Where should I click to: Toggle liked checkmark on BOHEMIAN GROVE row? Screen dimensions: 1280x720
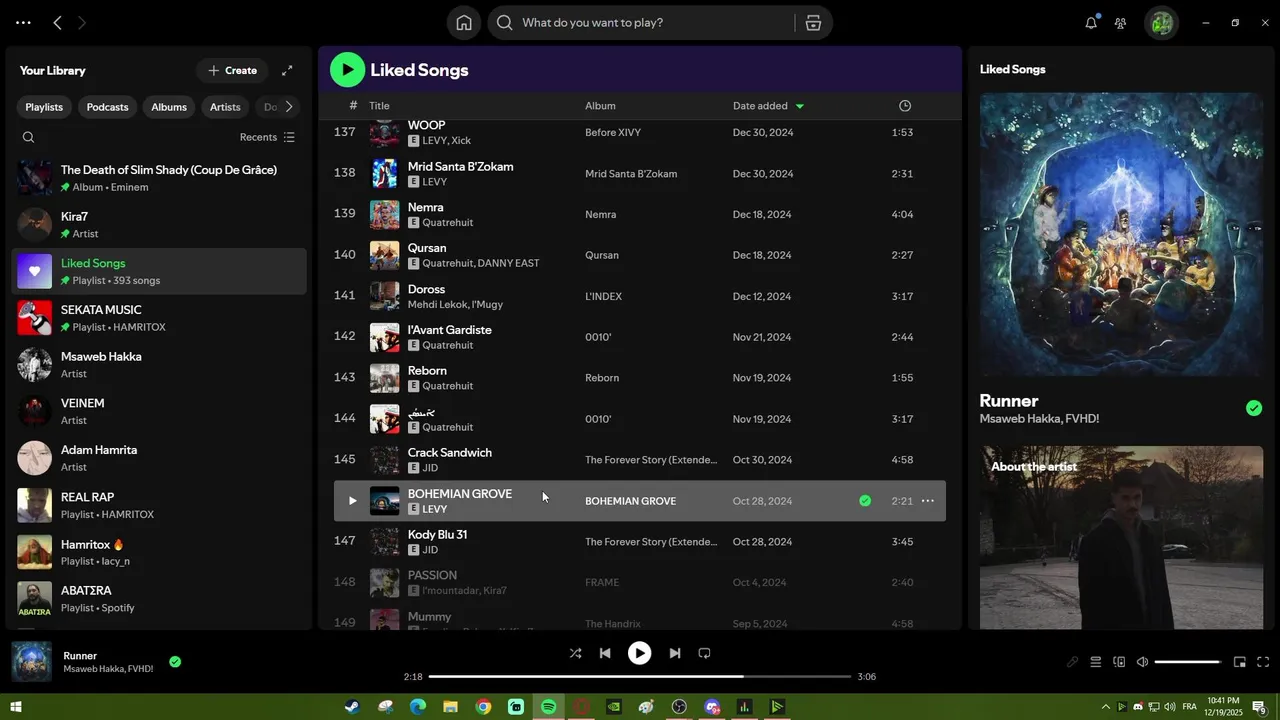[865, 501]
